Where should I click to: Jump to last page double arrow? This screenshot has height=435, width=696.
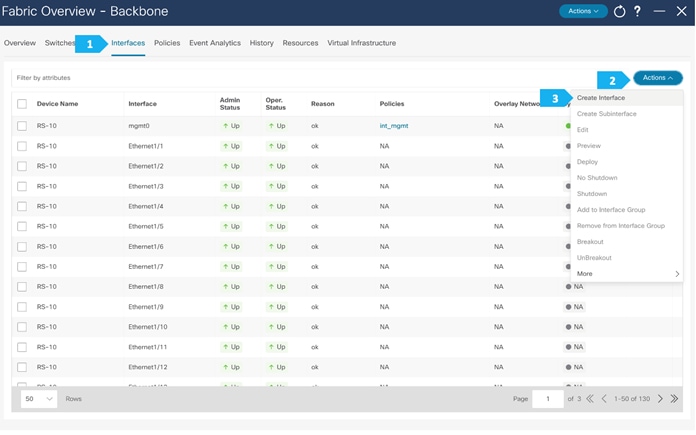(x=674, y=399)
